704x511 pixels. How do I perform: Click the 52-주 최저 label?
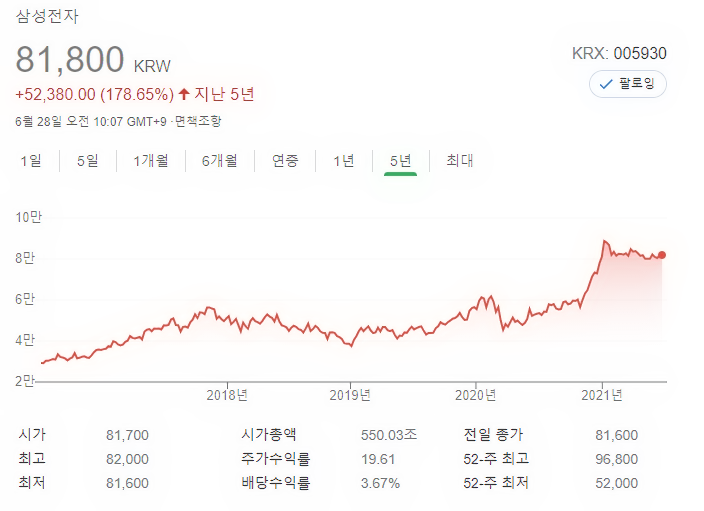(x=496, y=483)
